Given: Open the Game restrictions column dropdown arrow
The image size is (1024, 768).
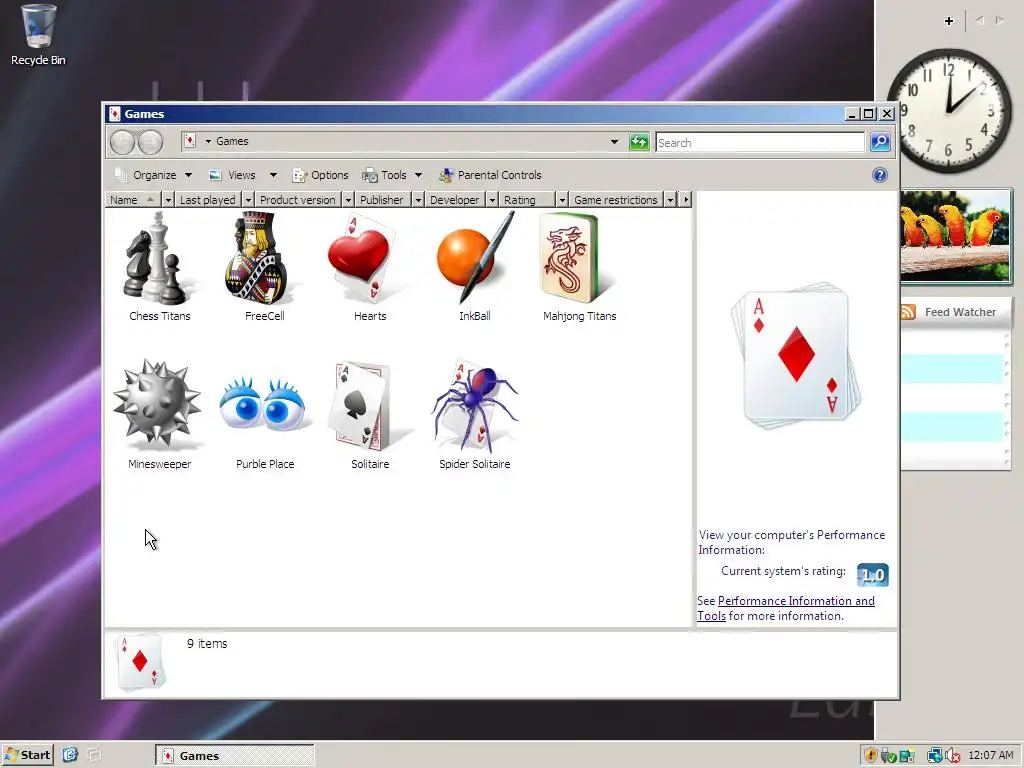Looking at the screenshot, I should [x=670, y=200].
